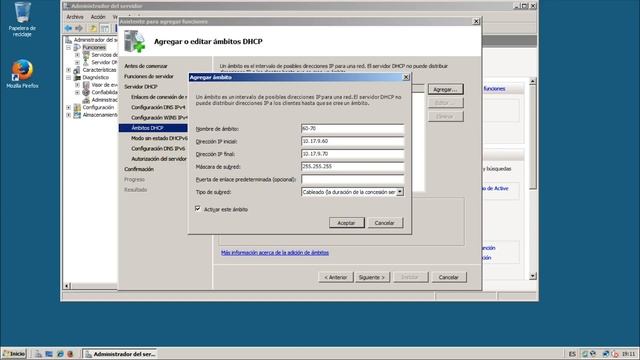
Task: Click the ES language indicator in tray
Action: pos(572,354)
